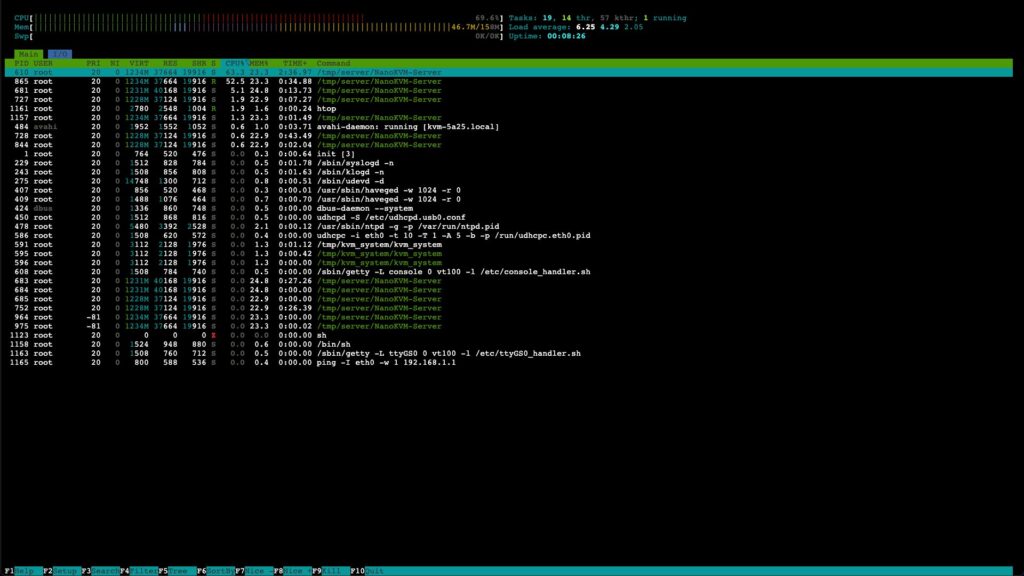Sort by the NI column header

click(x=115, y=63)
